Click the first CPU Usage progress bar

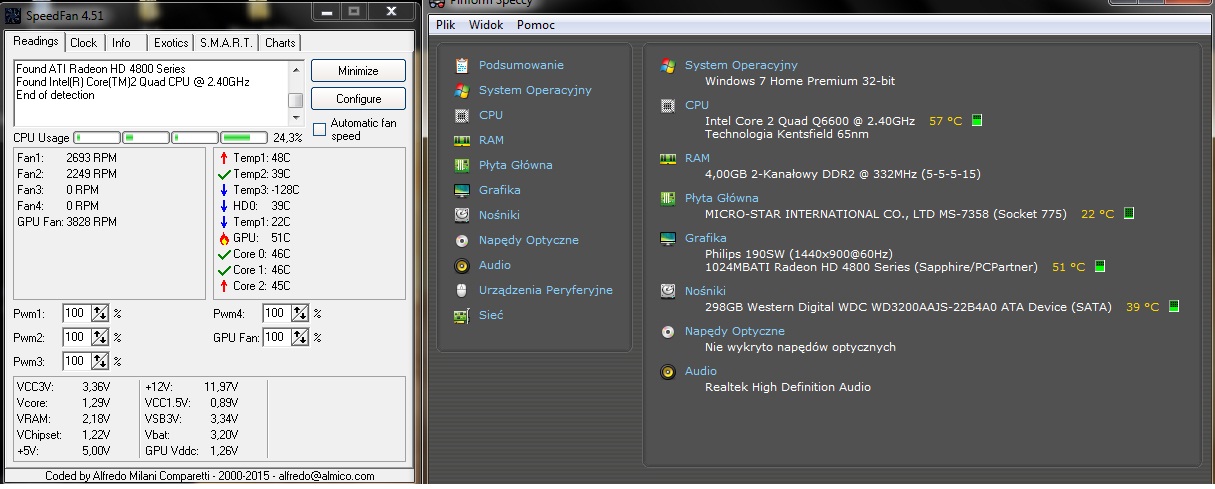pos(96,137)
